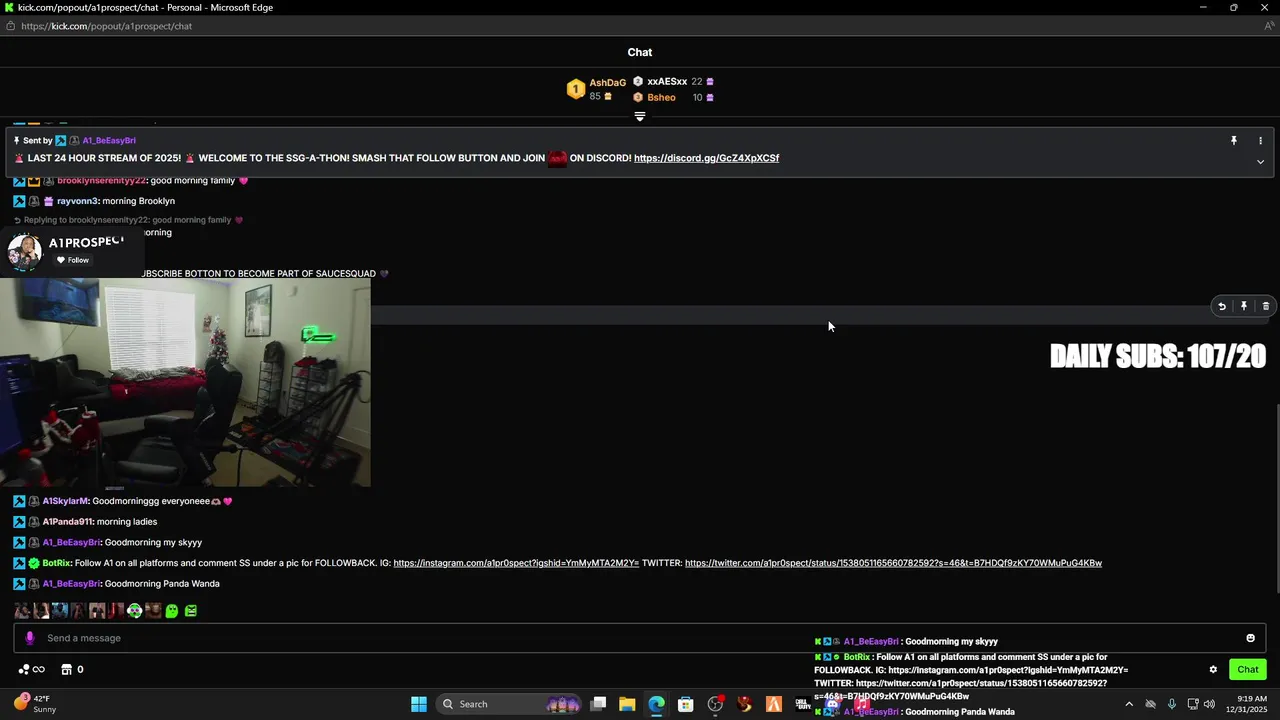Expand pinned message with chevron arrow
This screenshot has width=1280, height=720.
tap(1260, 161)
